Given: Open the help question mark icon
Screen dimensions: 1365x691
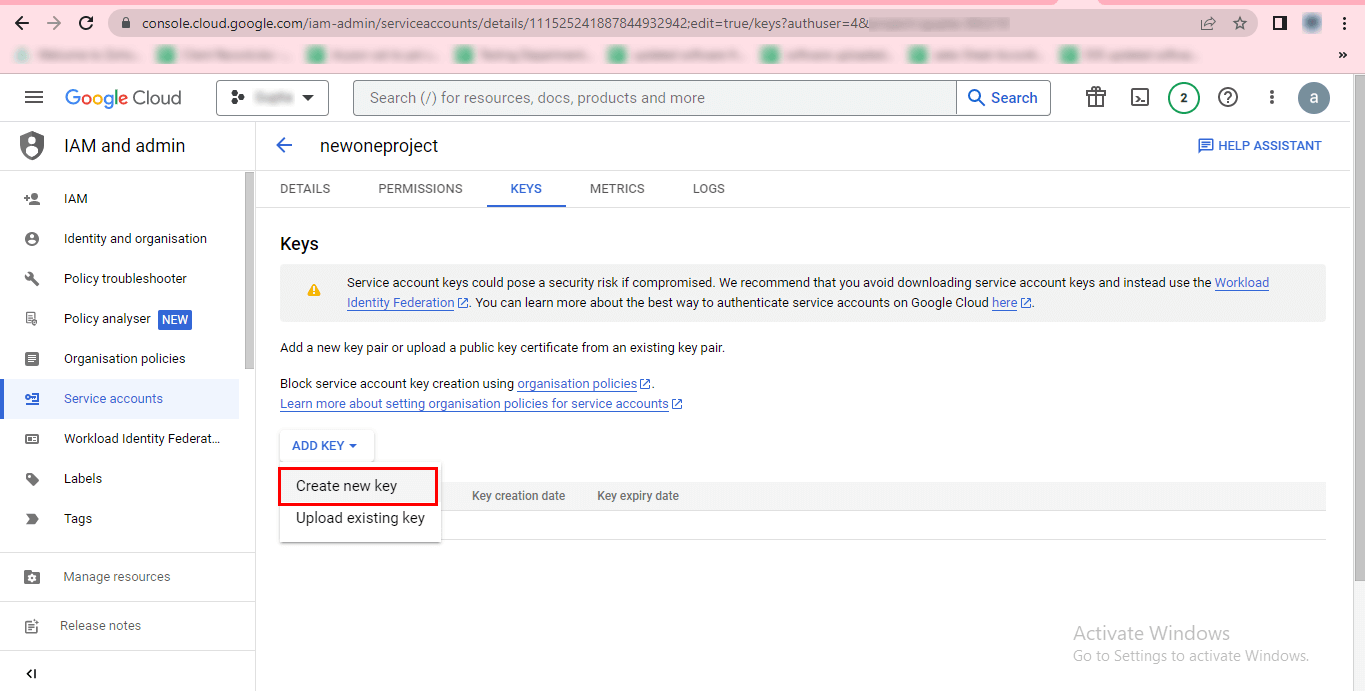Looking at the screenshot, I should (x=1228, y=97).
